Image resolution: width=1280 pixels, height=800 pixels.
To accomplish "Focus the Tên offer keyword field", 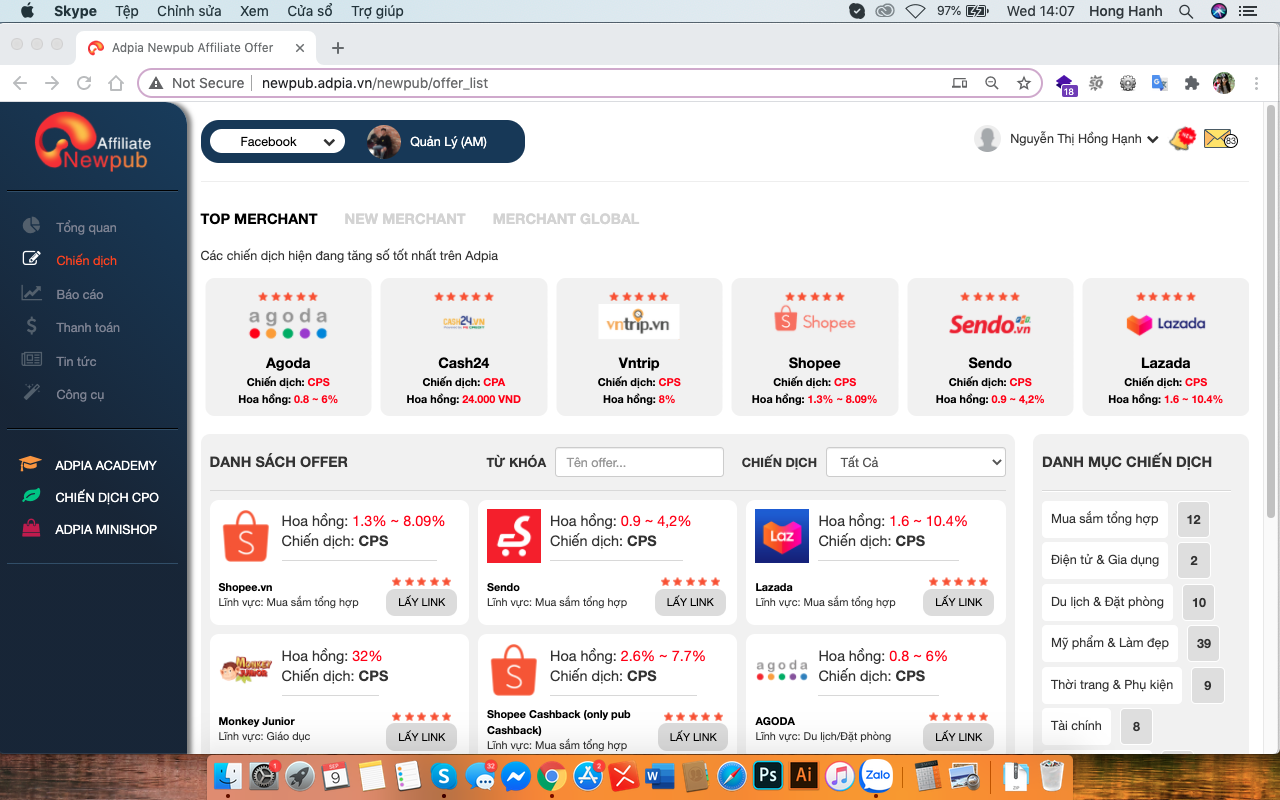I will click(639, 462).
